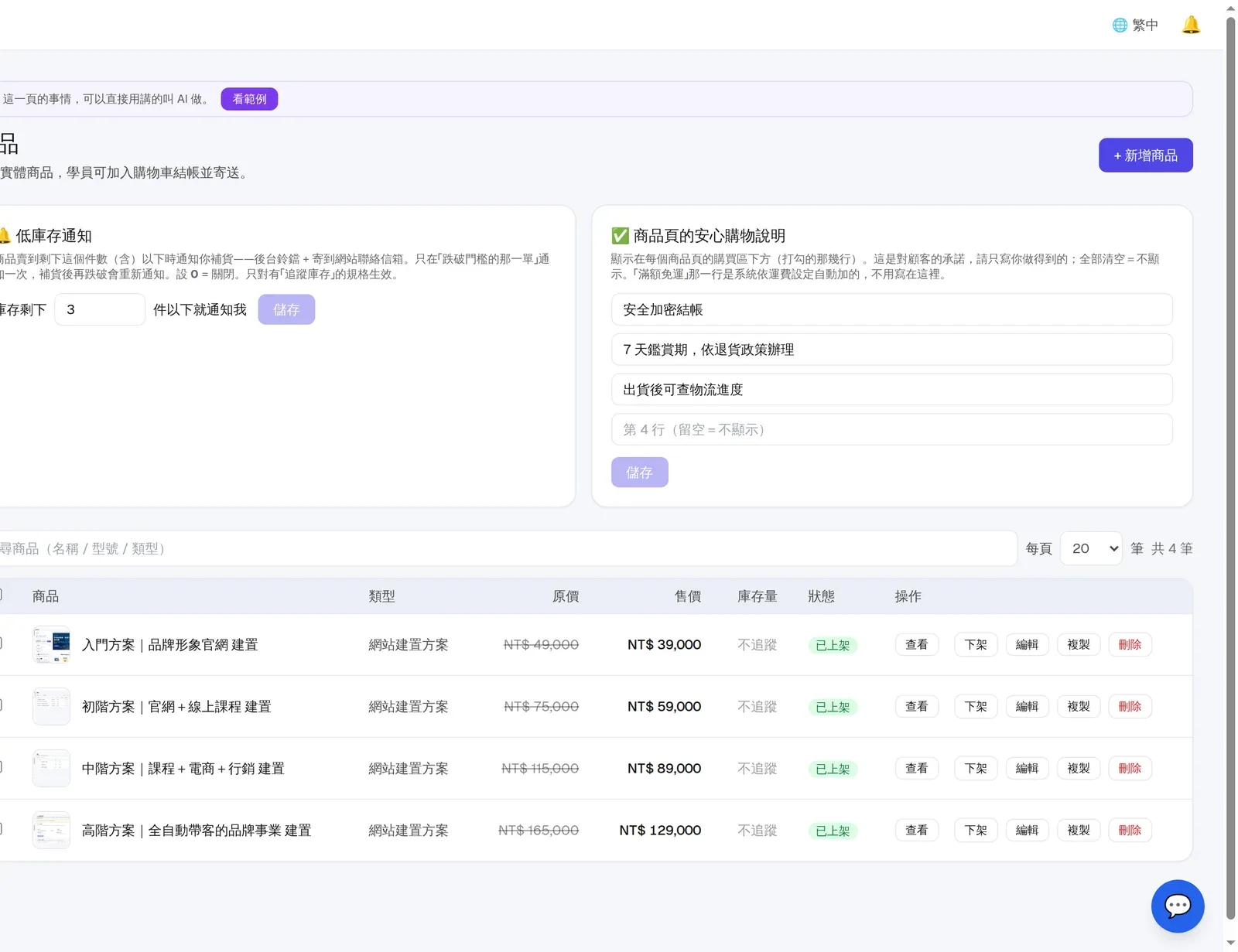Screen dimensions: 1238x952
Task: Click the + 新增商品 button
Action: point(1145,155)
